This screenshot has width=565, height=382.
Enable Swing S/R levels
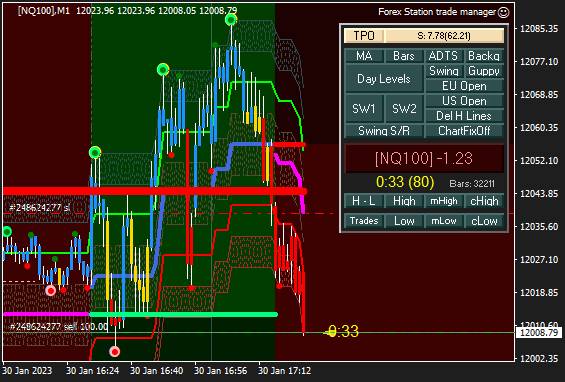click(x=384, y=131)
